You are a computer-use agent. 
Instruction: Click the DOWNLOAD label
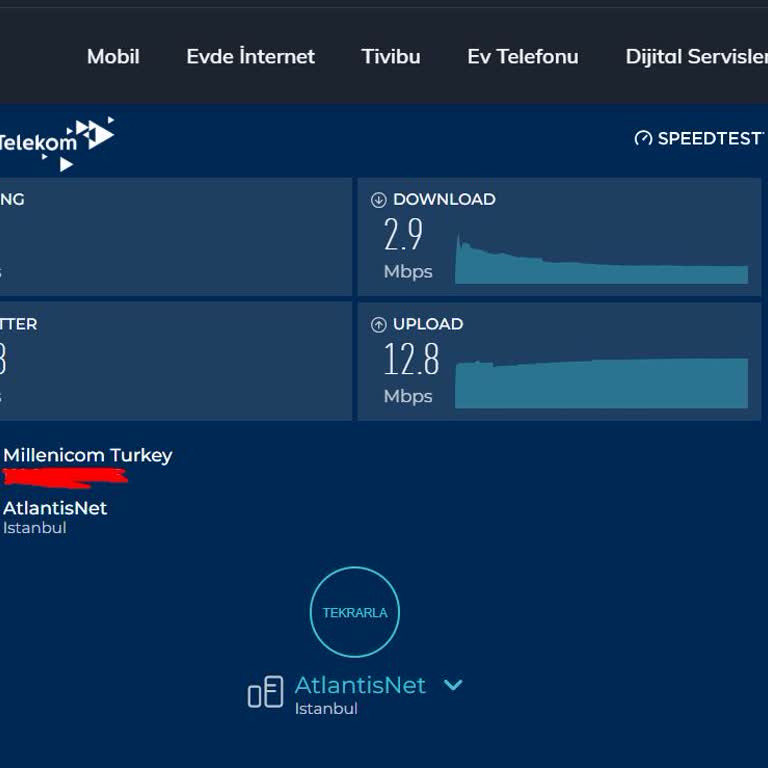[444, 199]
